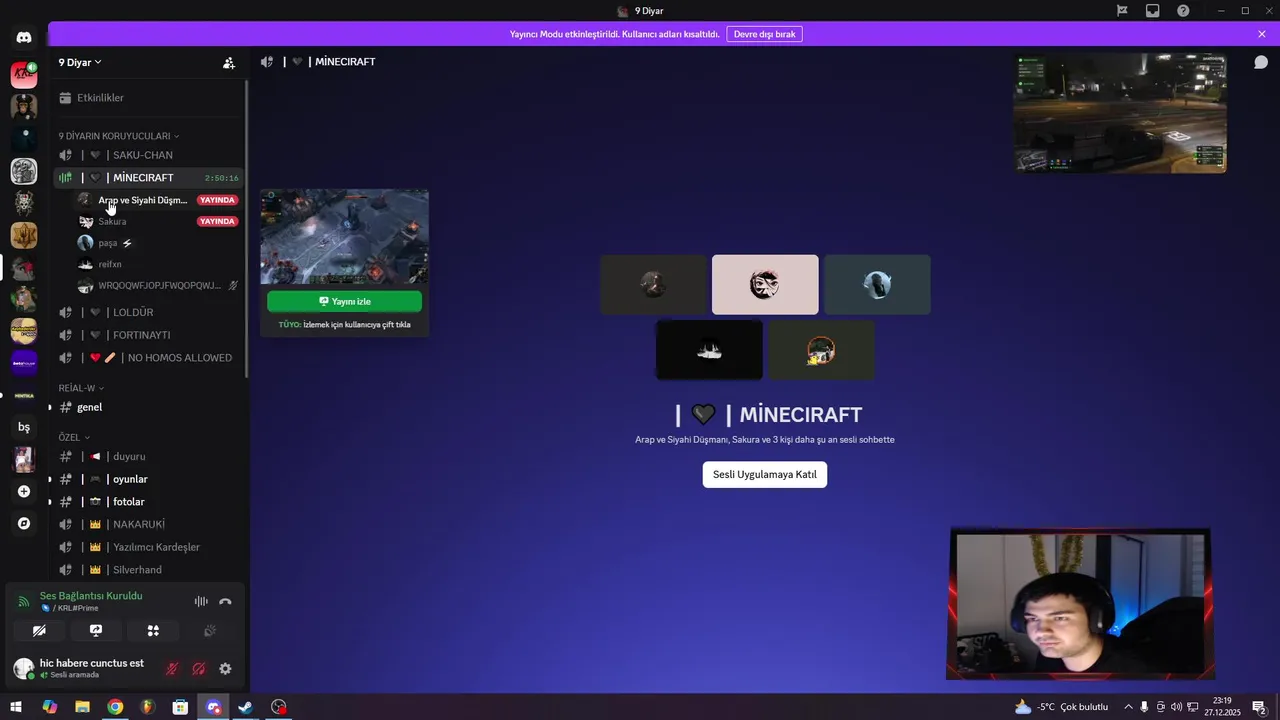Click the create invite icon beside 9 Diyar

(229, 62)
